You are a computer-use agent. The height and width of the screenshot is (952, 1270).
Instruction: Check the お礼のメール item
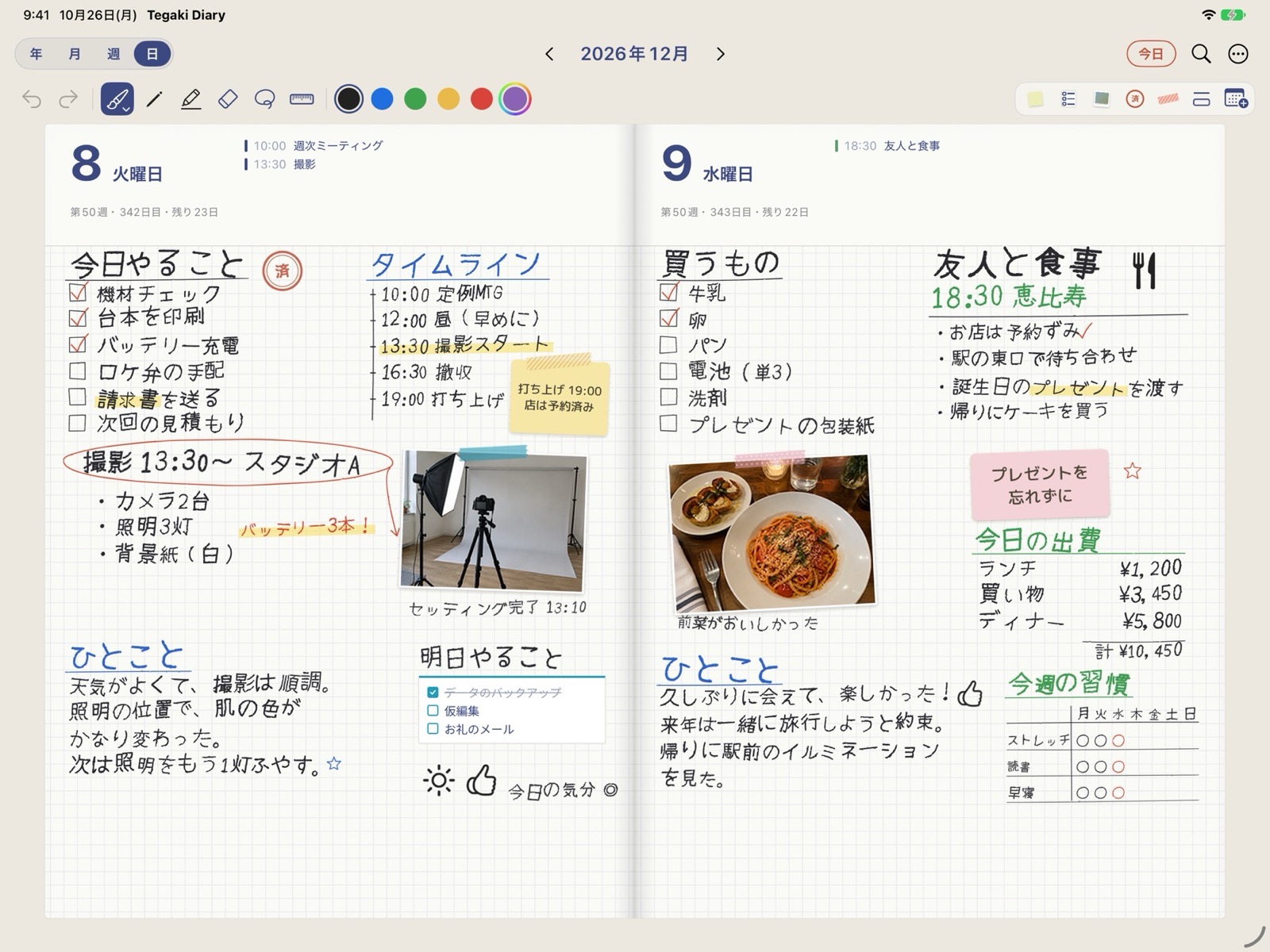(x=433, y=729)
